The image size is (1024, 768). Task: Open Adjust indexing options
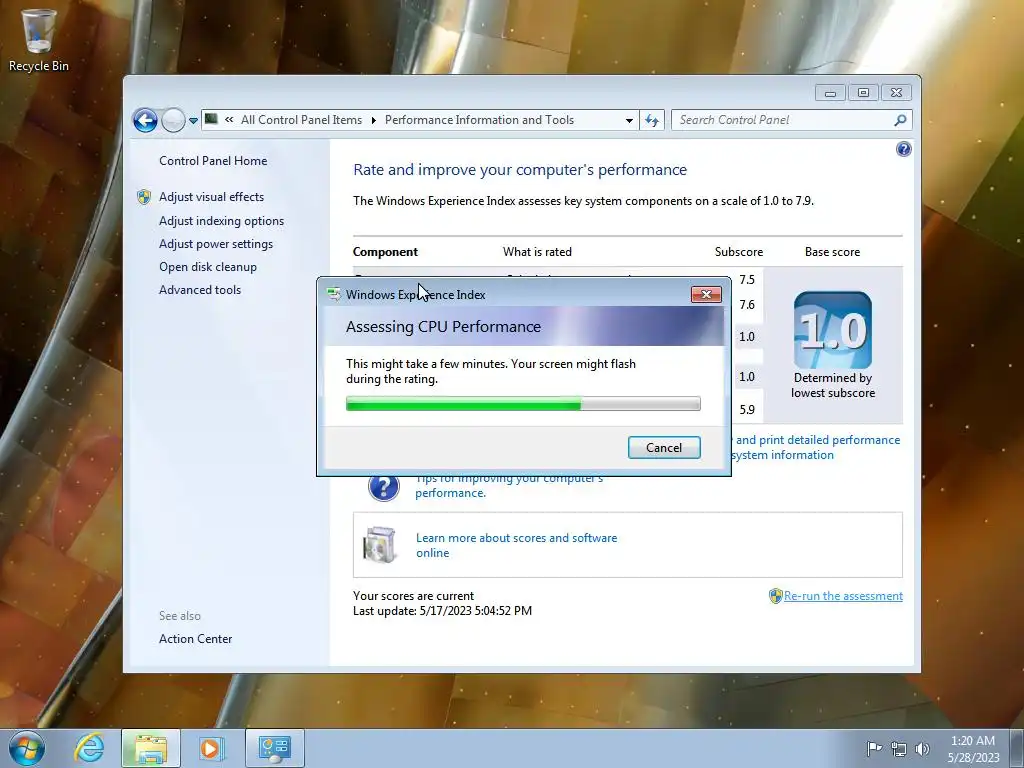coord(221,221)
